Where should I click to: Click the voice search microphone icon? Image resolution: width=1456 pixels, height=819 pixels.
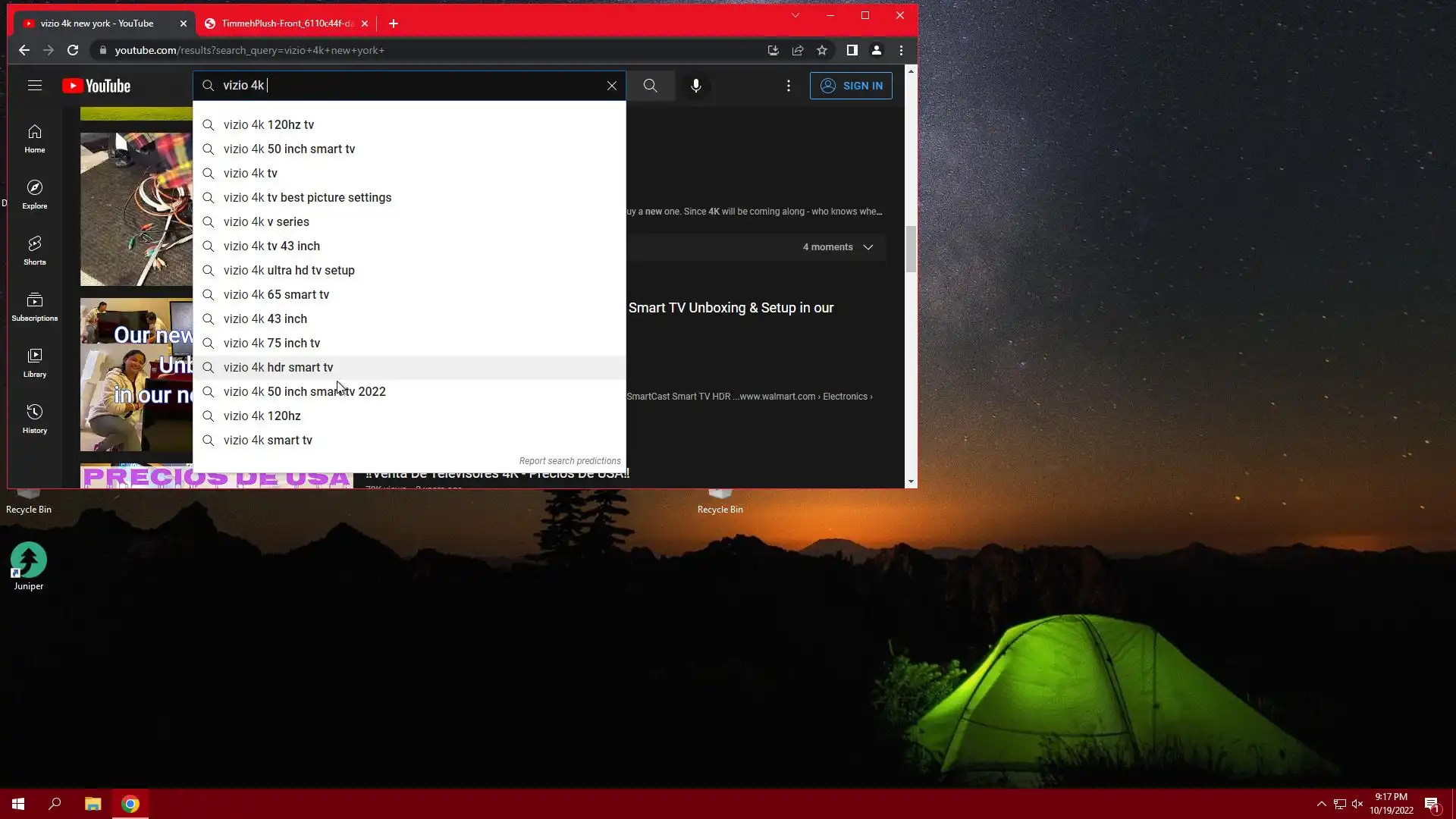click(x=695, y=86)
